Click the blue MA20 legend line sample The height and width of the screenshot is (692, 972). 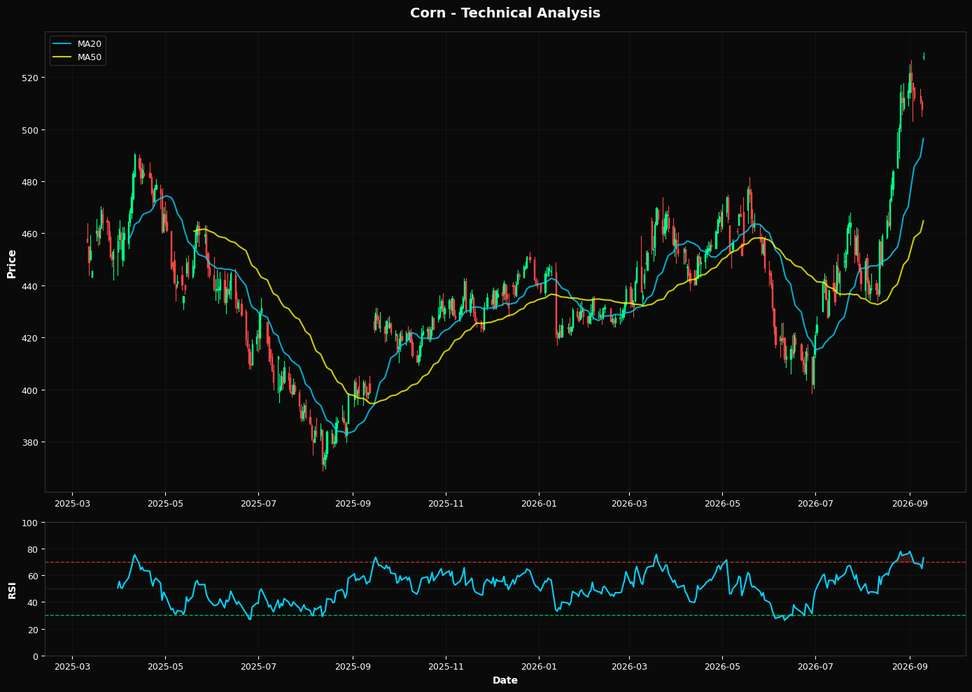click(x=62, y=44)
